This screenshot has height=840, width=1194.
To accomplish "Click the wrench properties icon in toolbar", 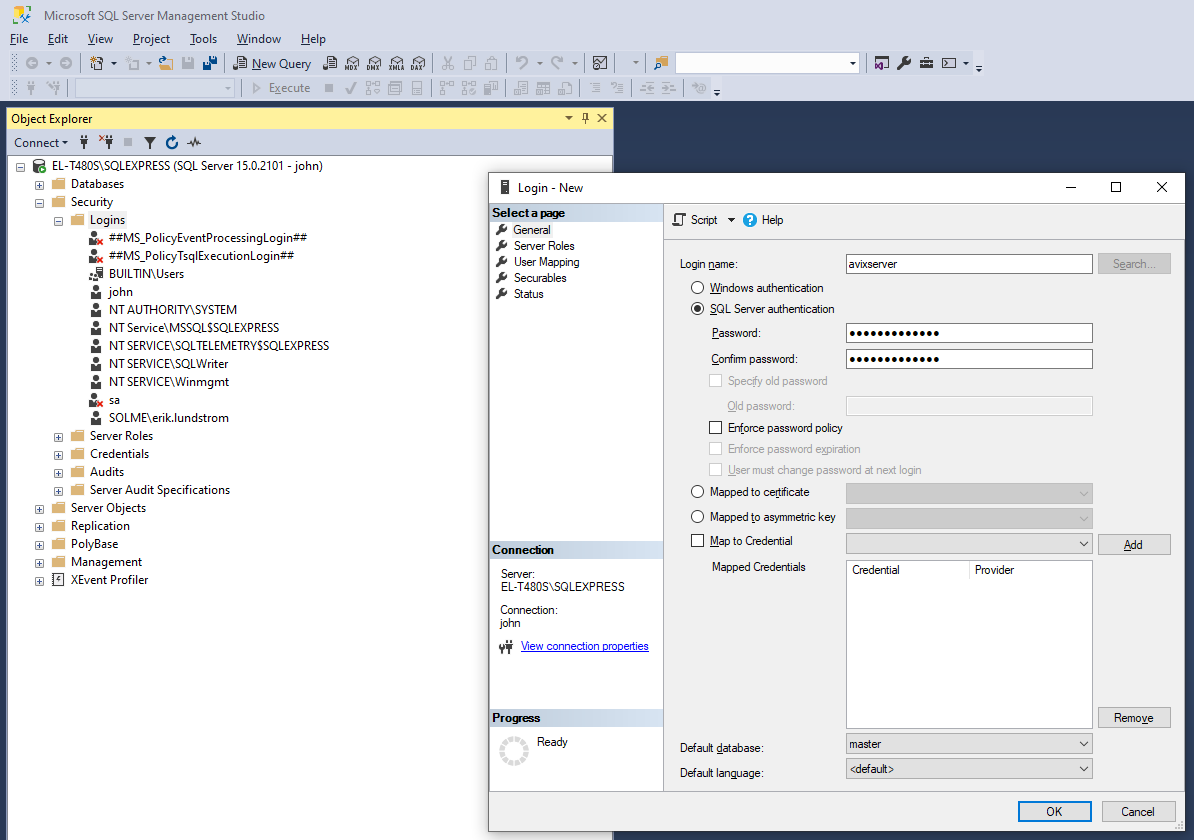I will coord(904,63).
